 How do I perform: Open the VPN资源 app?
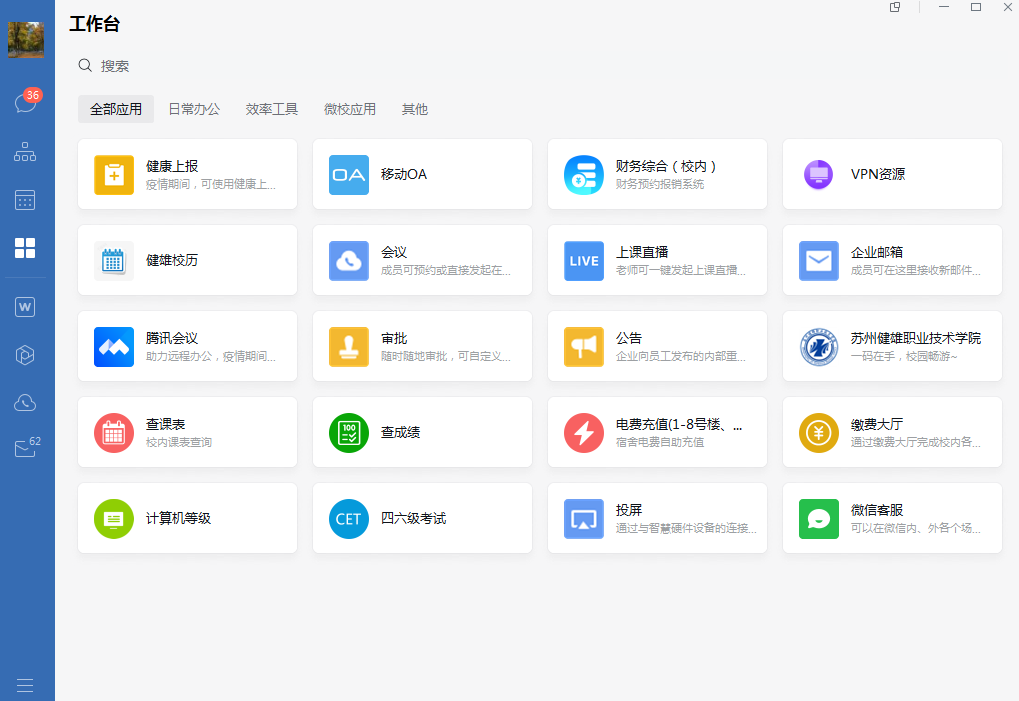pyautogui.click(x=892, y=174)
